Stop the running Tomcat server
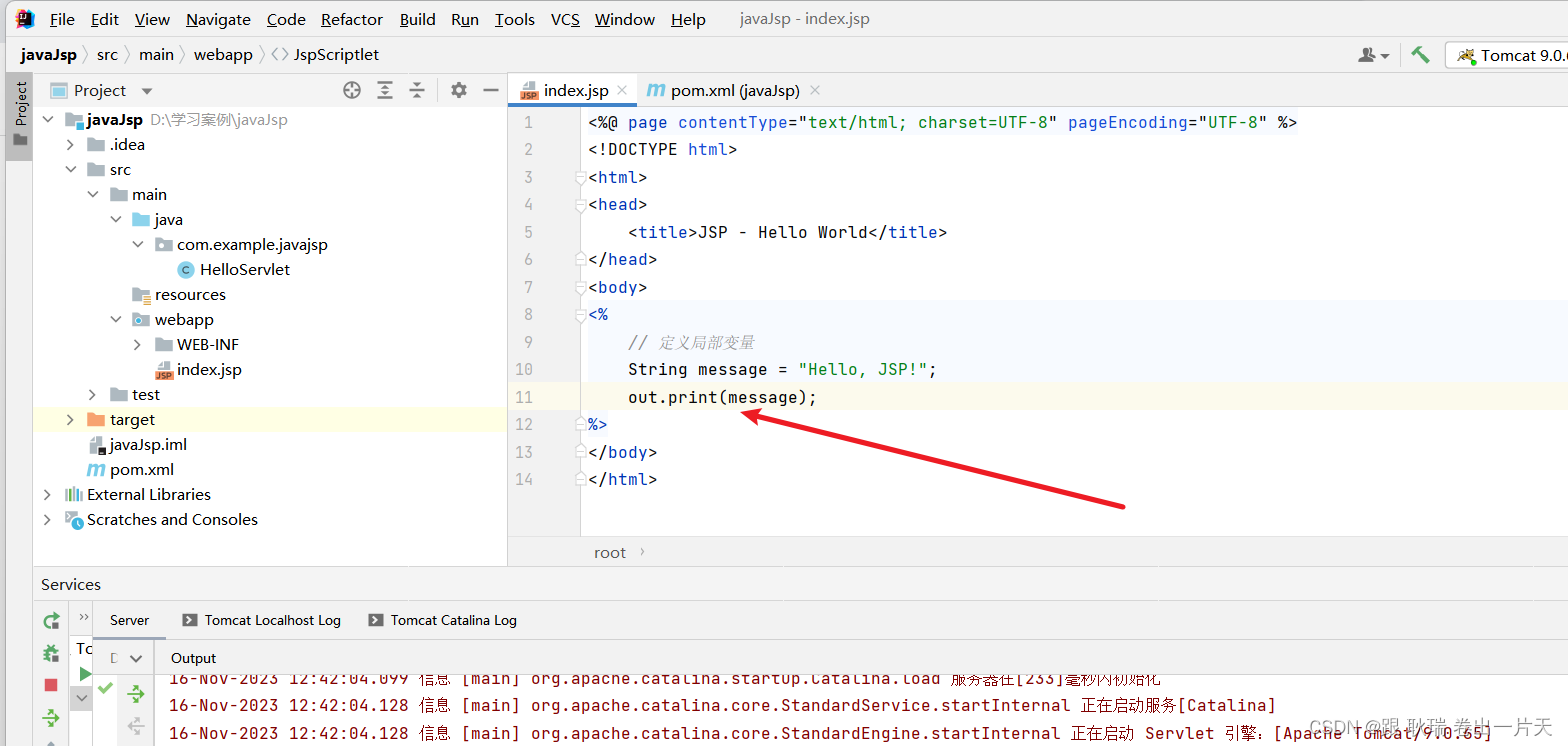Image resolution: width=1568 pixels, height=746 pixels. (x=51, y=685)
